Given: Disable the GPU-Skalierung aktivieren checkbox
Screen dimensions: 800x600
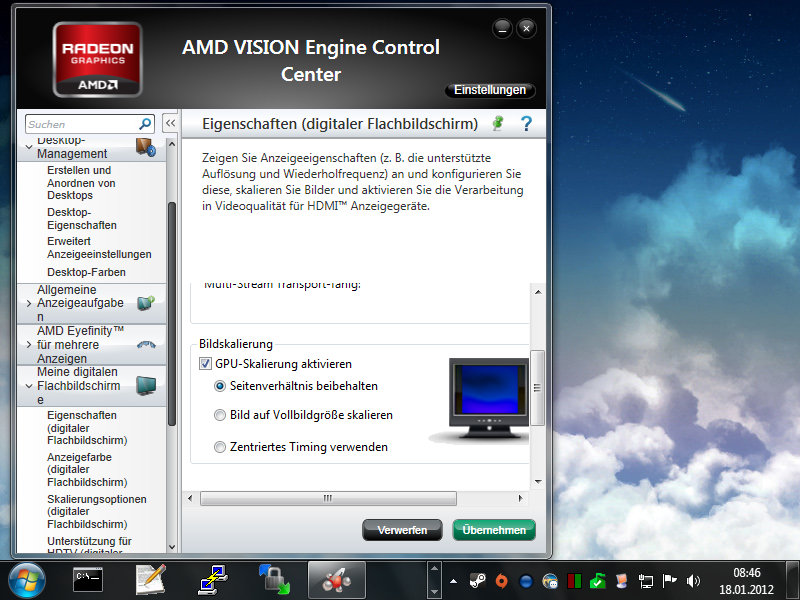Looking at the screenshot, I should [x=205, y=363].
